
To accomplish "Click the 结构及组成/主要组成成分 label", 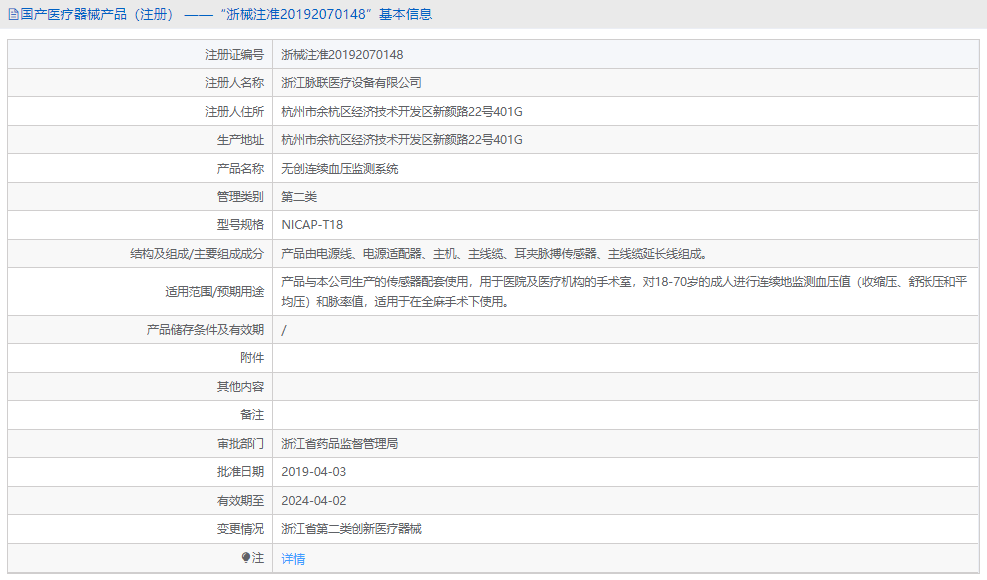I will (x=197, y=254).
